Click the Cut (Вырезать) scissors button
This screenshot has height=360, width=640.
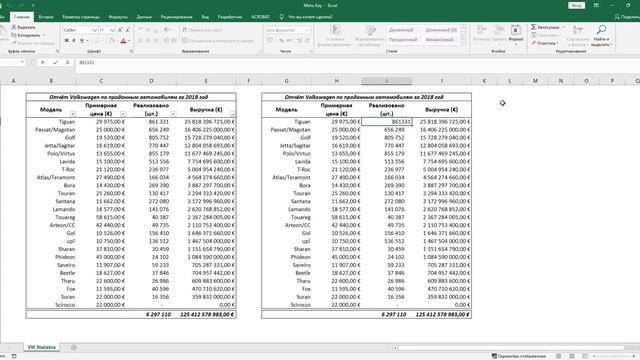point(24,27)
